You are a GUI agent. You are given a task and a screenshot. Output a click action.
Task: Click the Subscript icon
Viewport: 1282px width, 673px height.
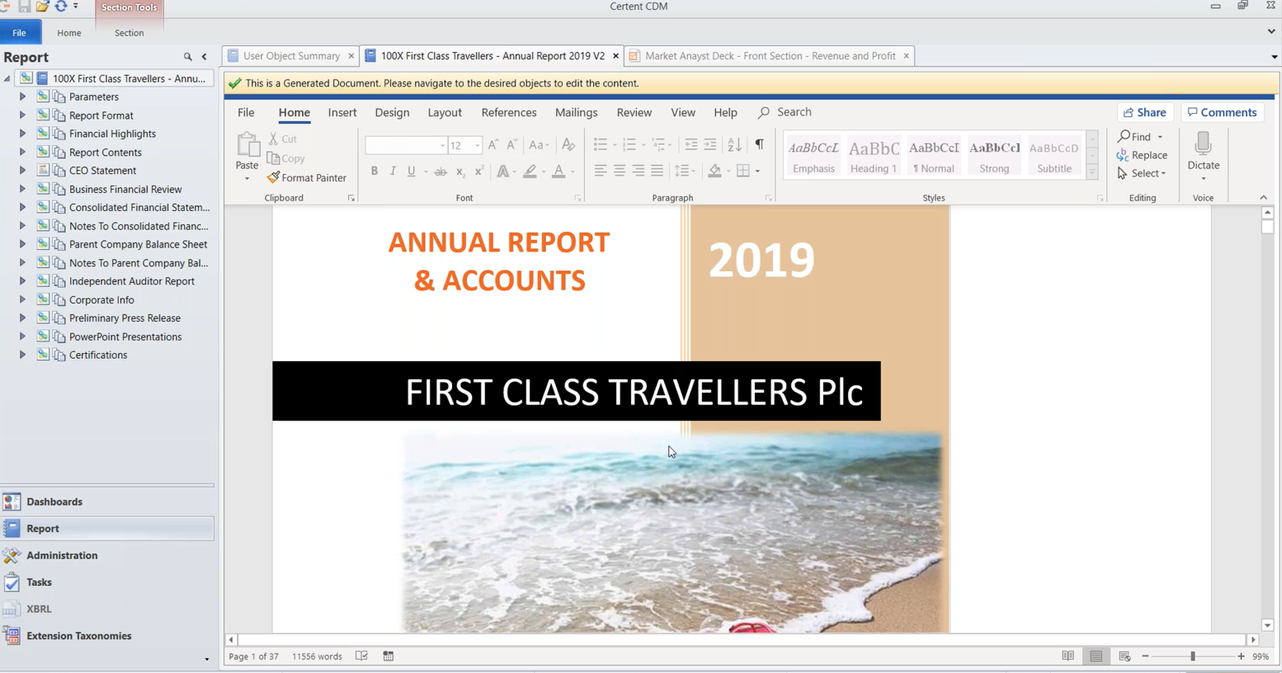click(461, 172)
